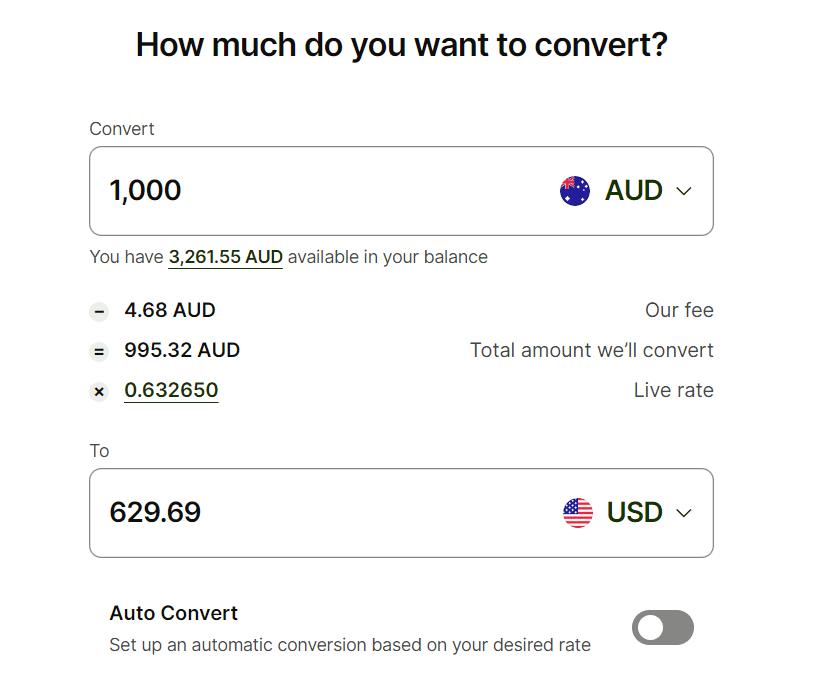The height and width of the screenshot is (677, 830).
Task: Click the minus icon beside the fee
Action: 99,311
